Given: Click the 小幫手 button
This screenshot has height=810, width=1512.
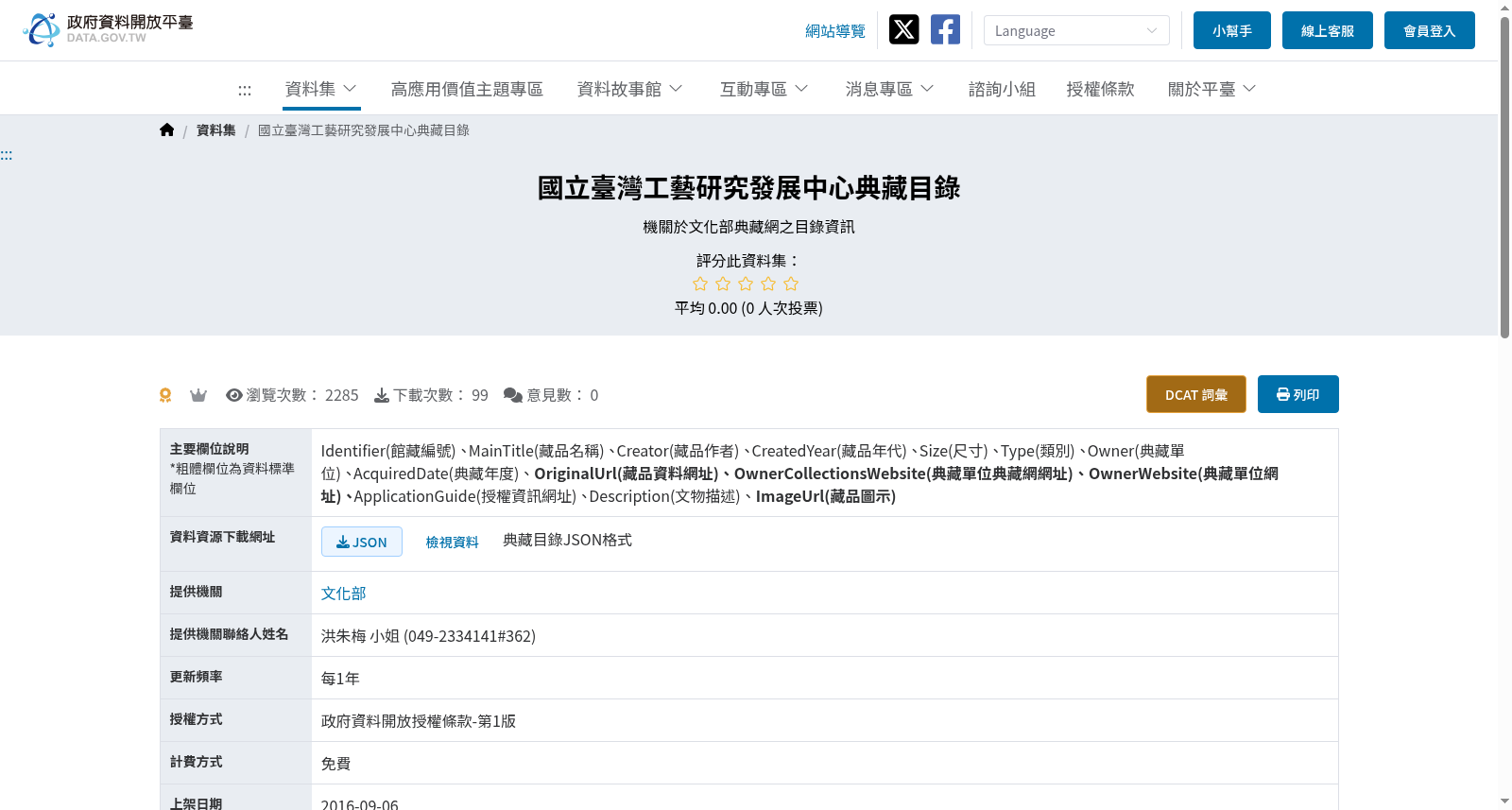Looking at the screenshot, I should [x=1232, y=30].
